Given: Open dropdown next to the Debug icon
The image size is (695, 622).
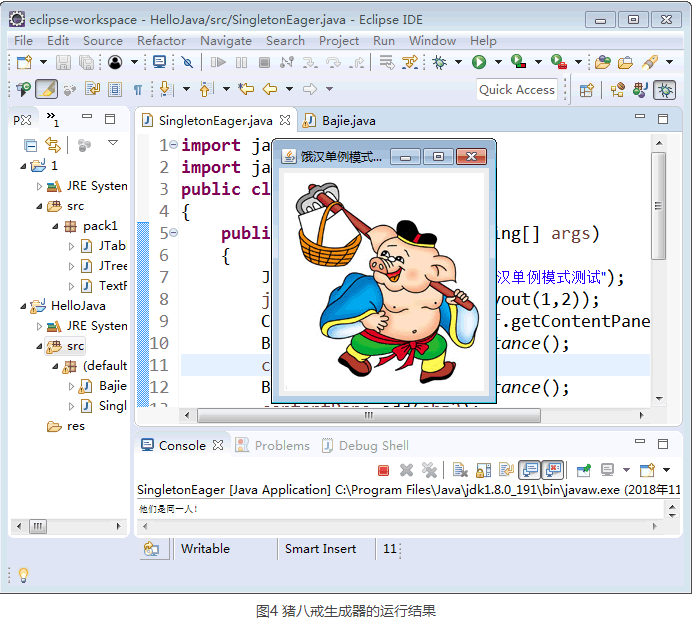Looking at the screenshot, I should (x=458, y=62).
